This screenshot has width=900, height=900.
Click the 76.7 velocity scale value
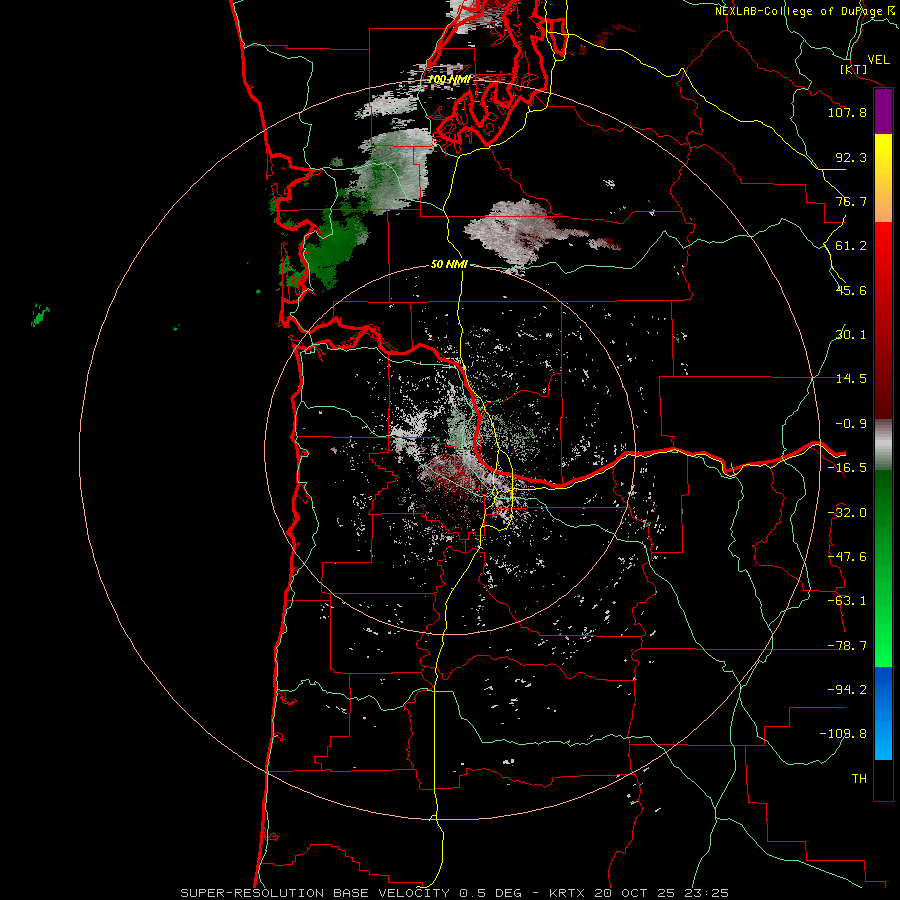pyautogui.click(x=851, y=201)
